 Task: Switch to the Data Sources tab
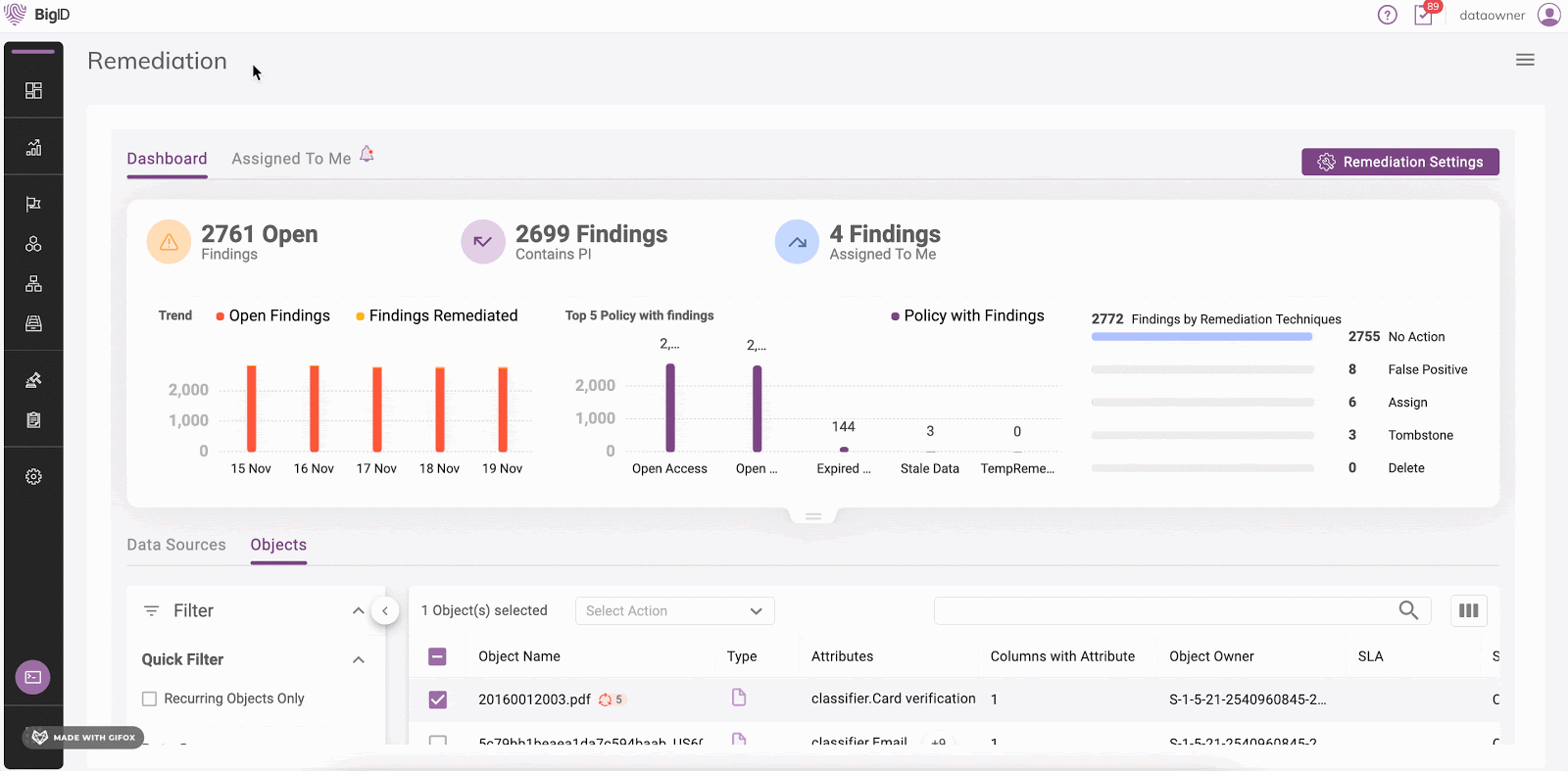[176, 545]
